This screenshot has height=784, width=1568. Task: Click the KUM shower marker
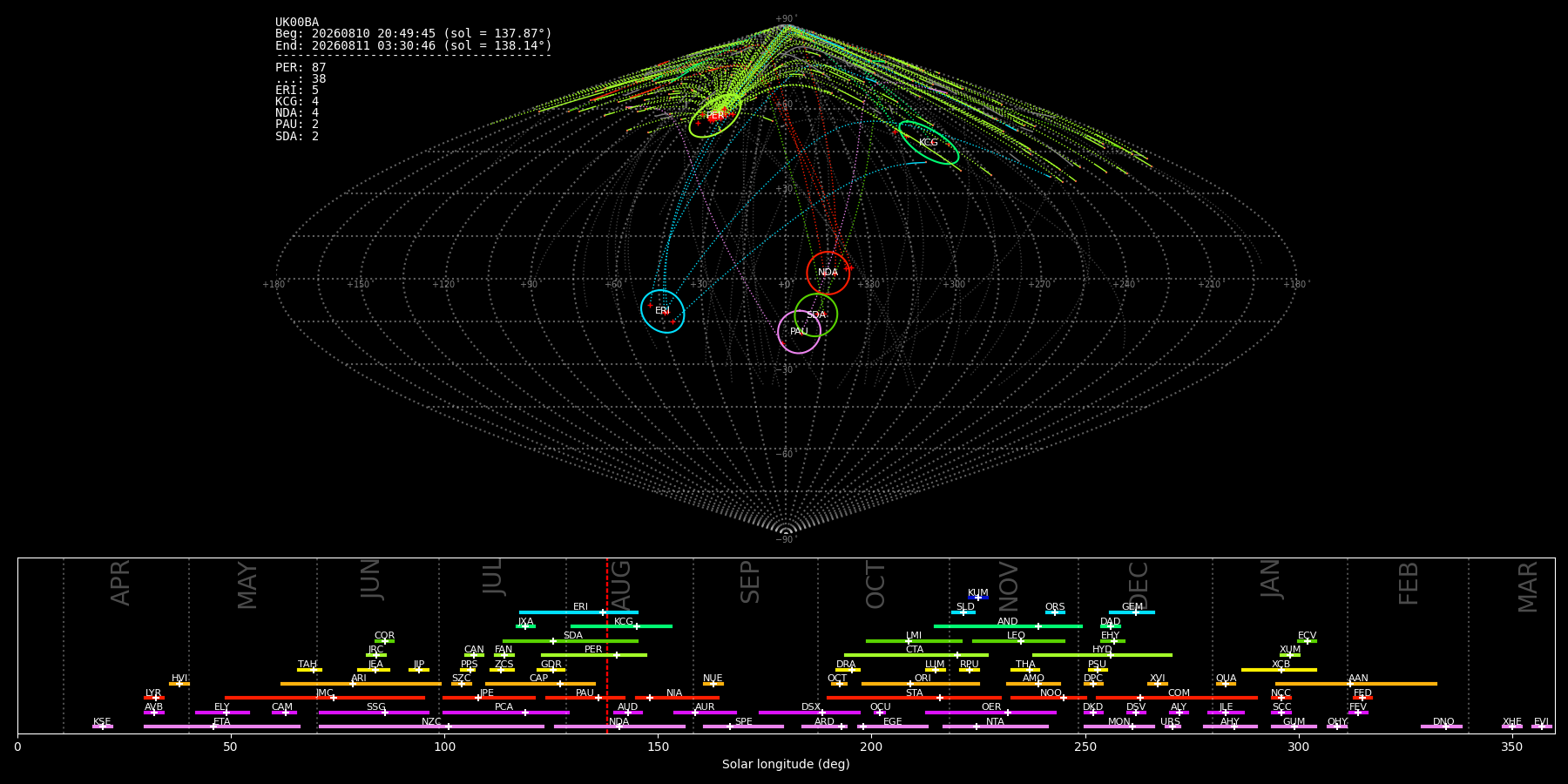978,598
